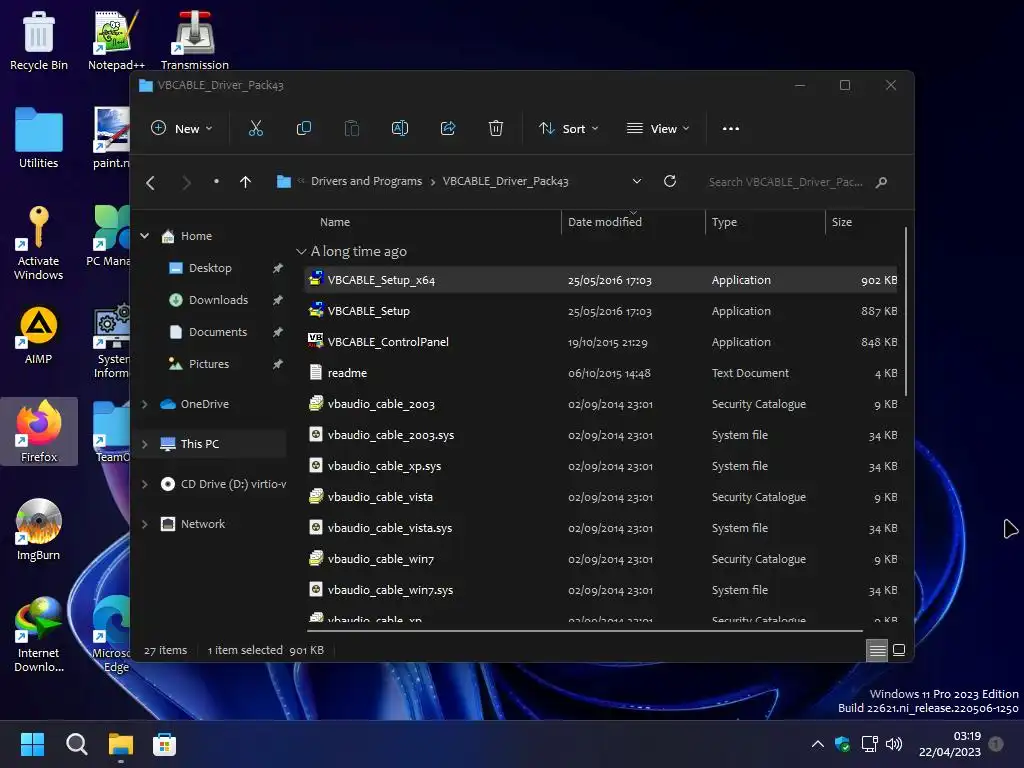Click 'Drivers and Programs' breadcrumb

(x=366, y=182)
